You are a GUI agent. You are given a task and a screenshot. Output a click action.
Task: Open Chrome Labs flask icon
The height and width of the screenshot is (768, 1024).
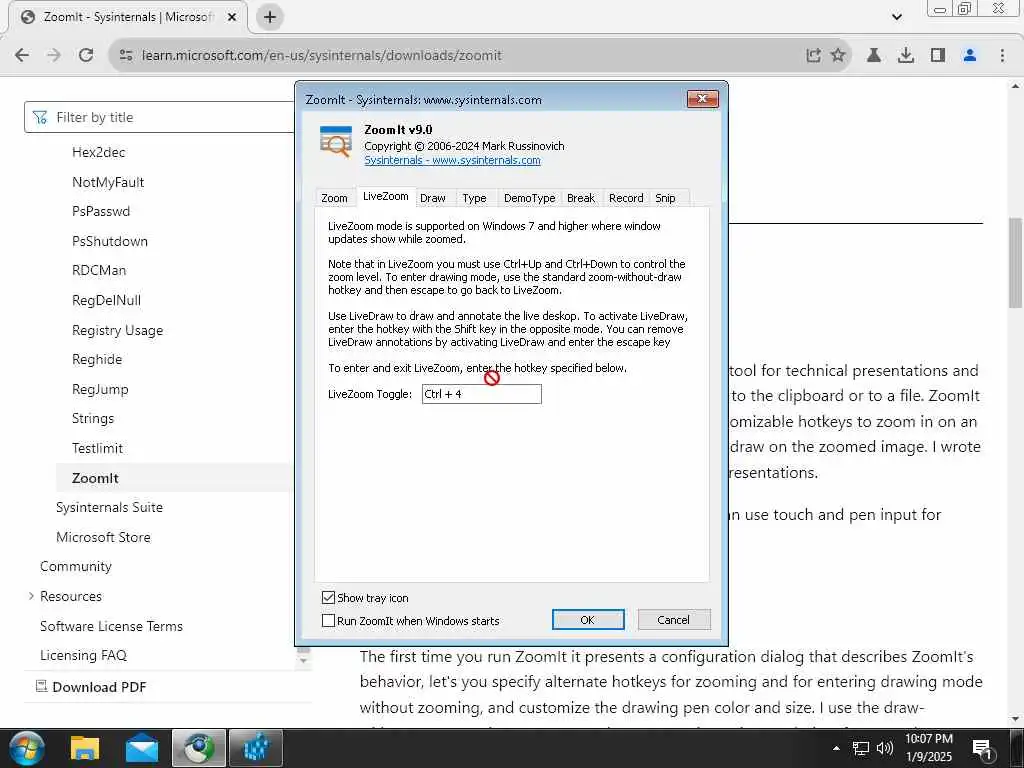pos(873,56)
